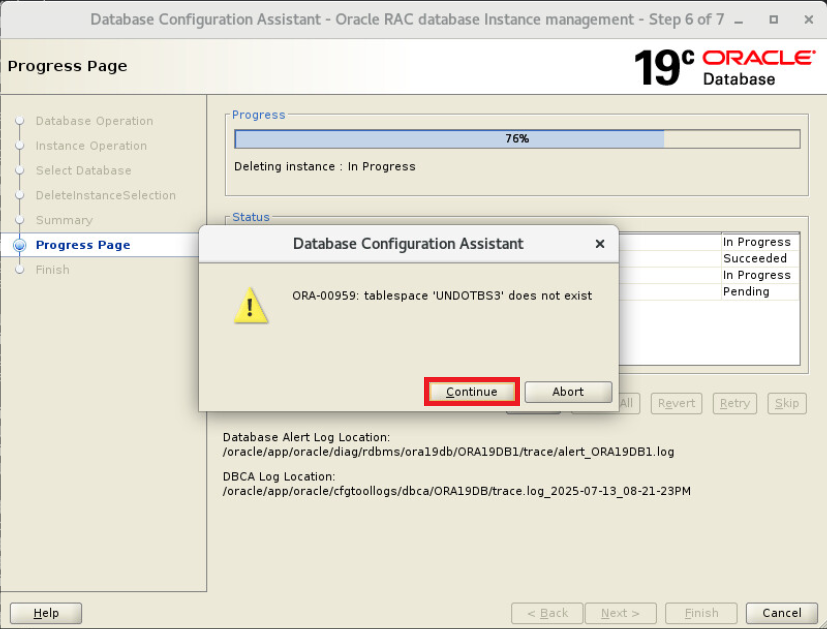Image resolution: width=827 pixels, height=629 pixels.
Task: Click Abort in the error dialog
Action: tap(568, 392)
